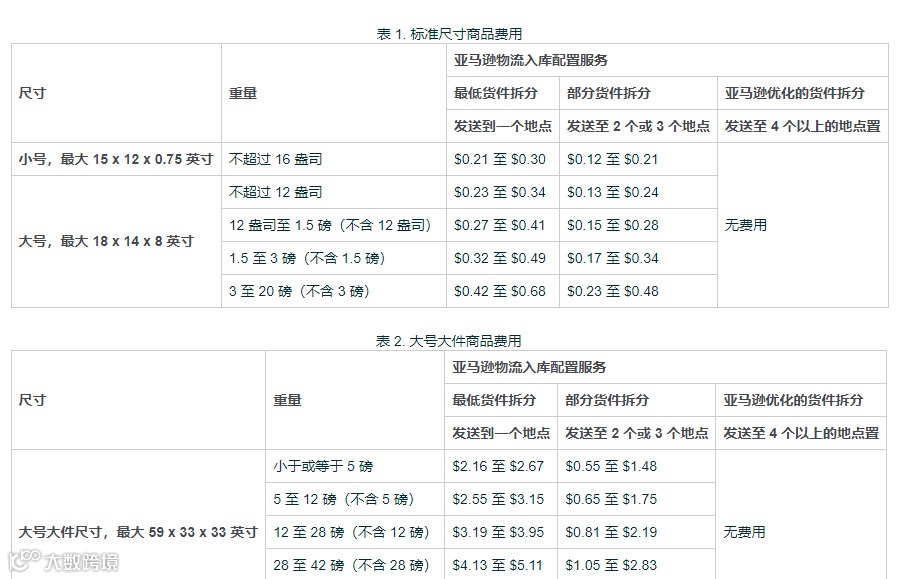Click 无费用 in the standard-size table
The image size is (909, 579).
[x=746, y=225]
